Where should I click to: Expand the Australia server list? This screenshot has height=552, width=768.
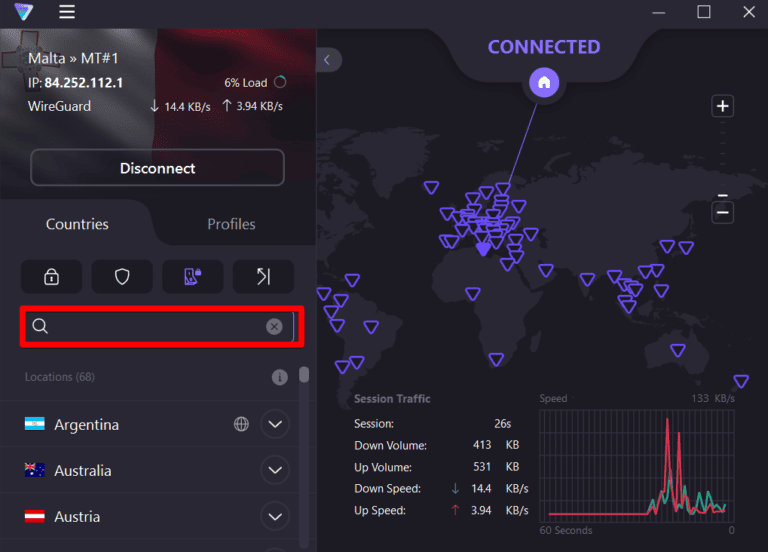coord(275,470)
